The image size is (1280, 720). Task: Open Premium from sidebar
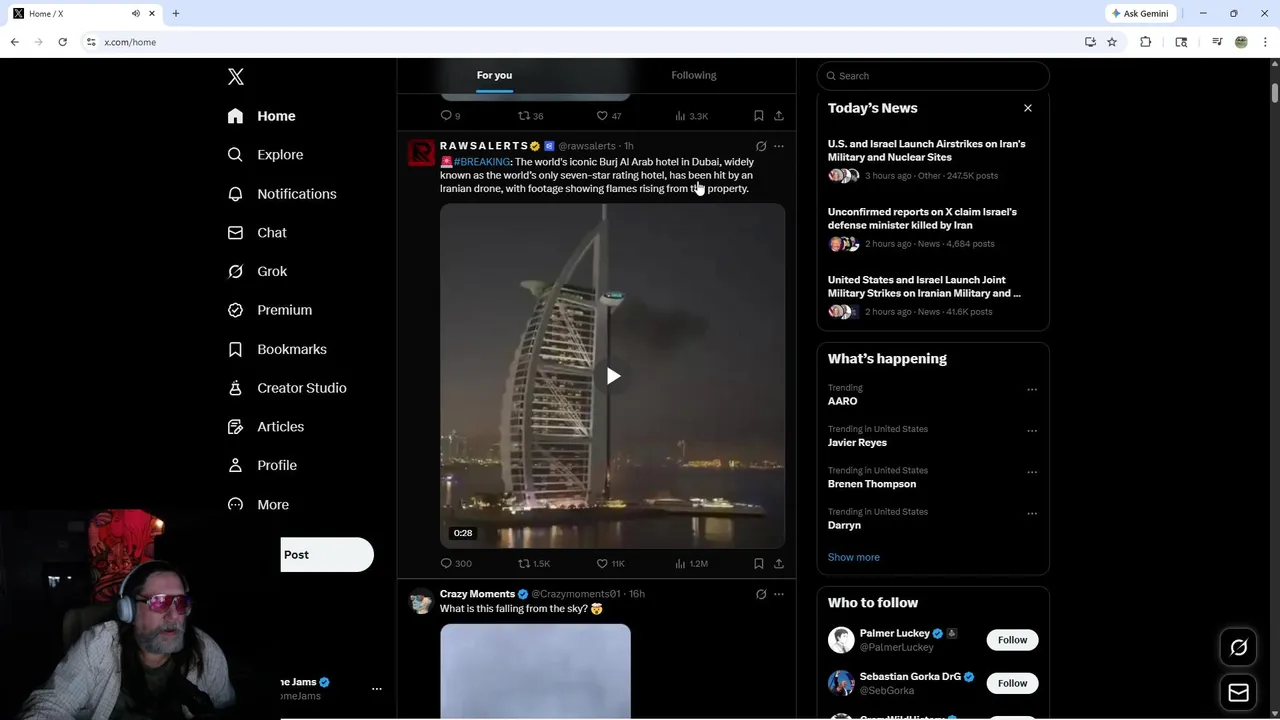pos(270,310)
